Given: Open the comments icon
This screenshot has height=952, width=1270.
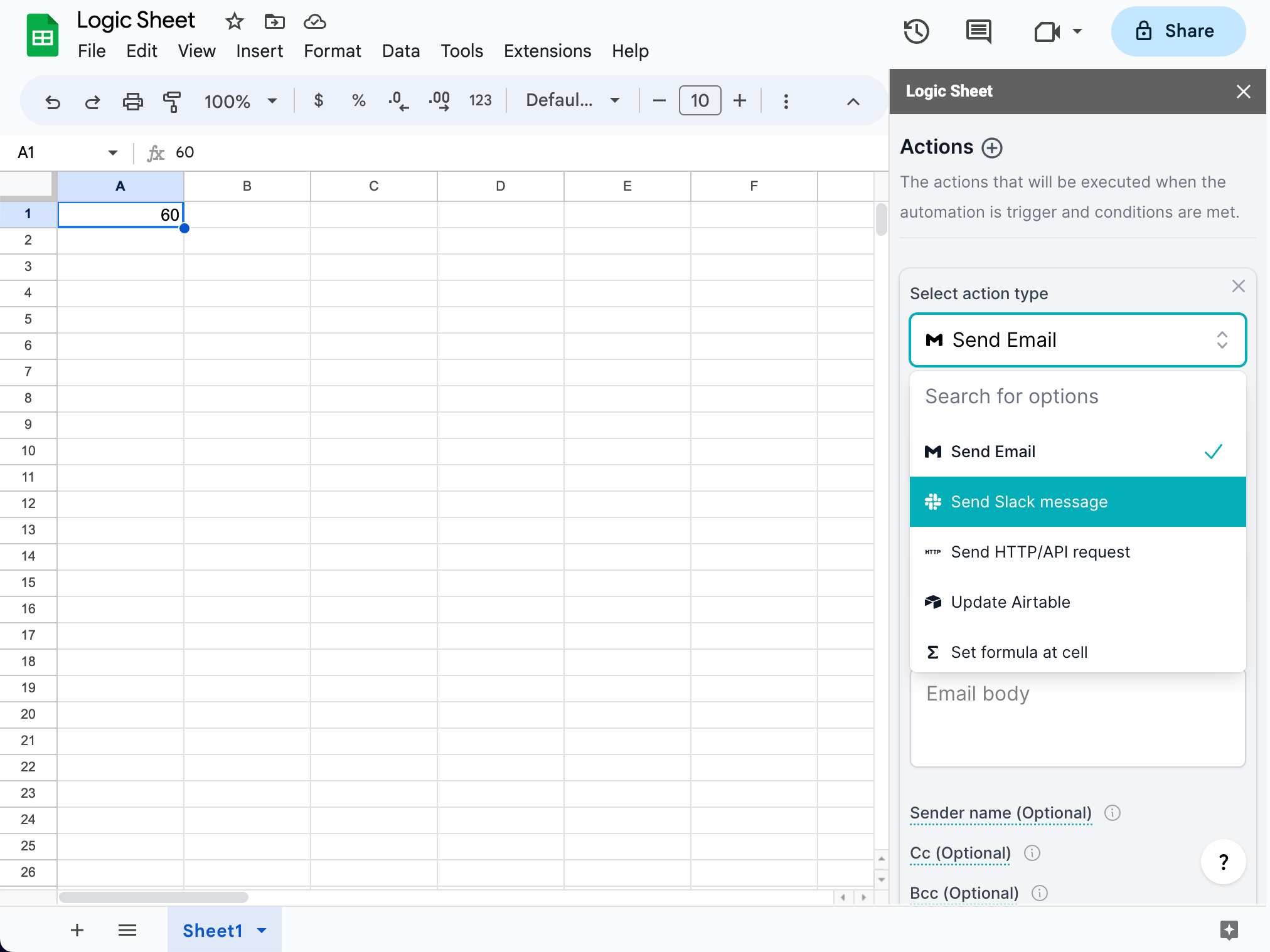Looking at the screenshot, I should pos(978,31).
